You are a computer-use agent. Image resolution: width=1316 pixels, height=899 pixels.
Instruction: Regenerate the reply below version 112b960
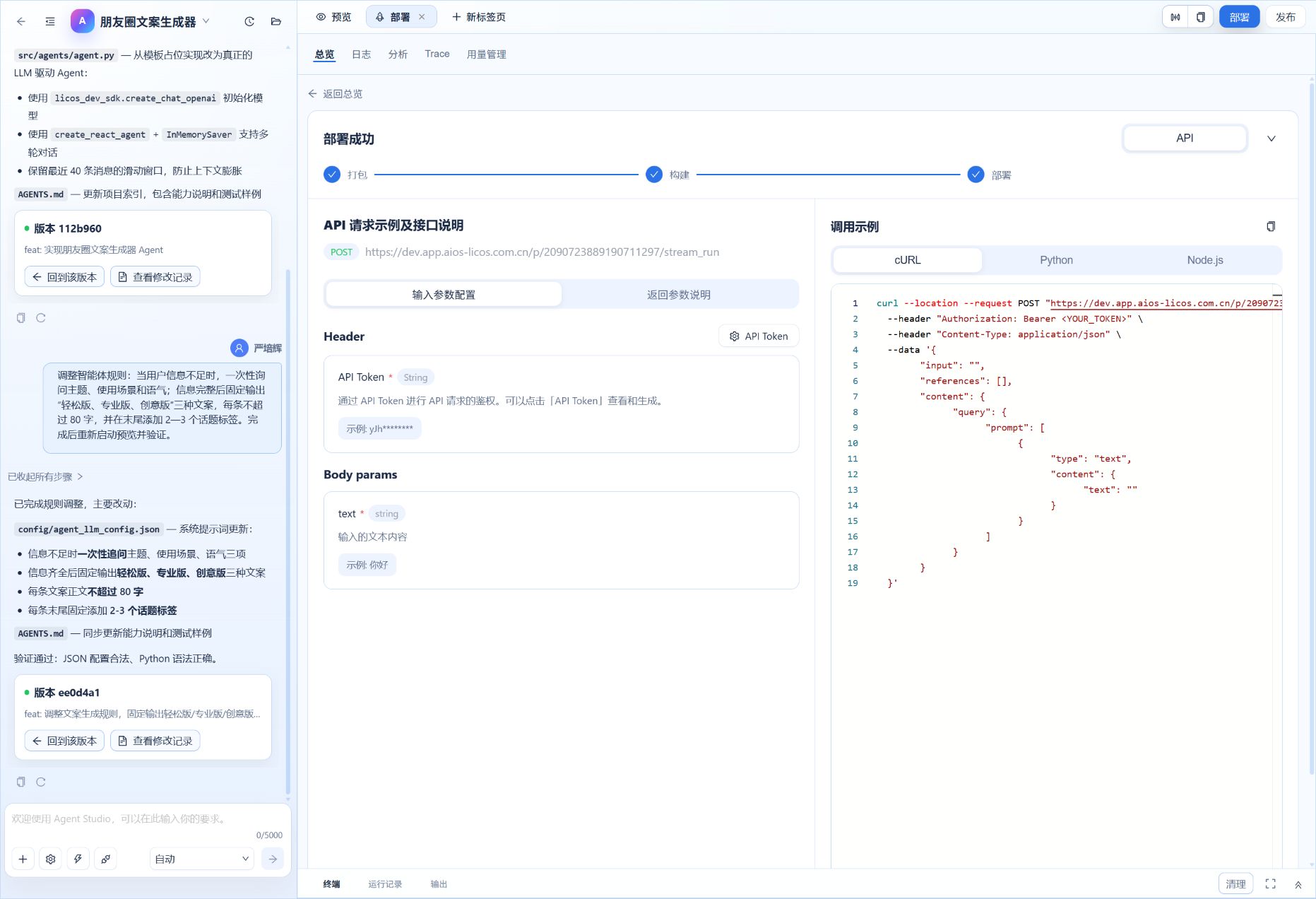point(41,318)
